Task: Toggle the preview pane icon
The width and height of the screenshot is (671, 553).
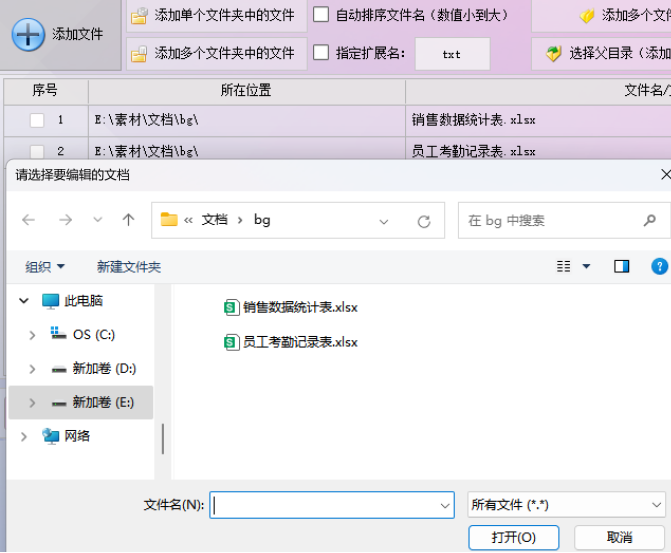Action: point(622,267)
